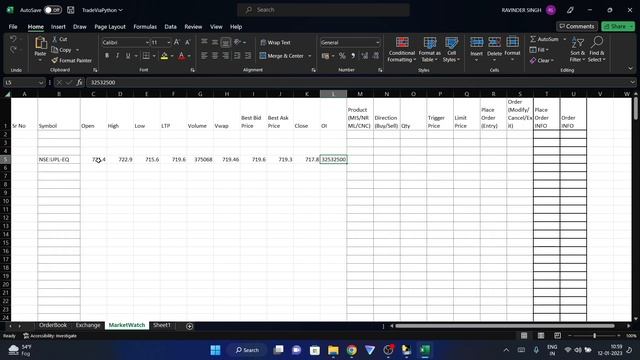Viewport: 640px width, 360px height.
Task: Apply the red font color
Action: 182,56
